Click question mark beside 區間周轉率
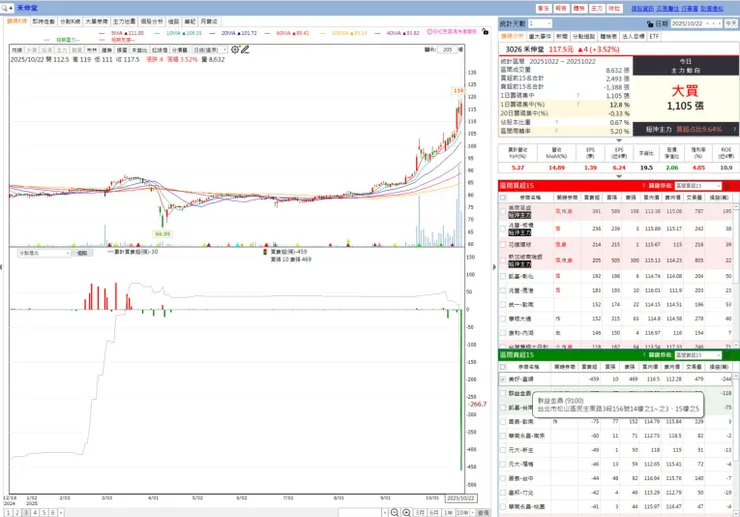Image resolution: width=740 pixels, height=517 pixels. pyautogui.click(x=556, y=131)
